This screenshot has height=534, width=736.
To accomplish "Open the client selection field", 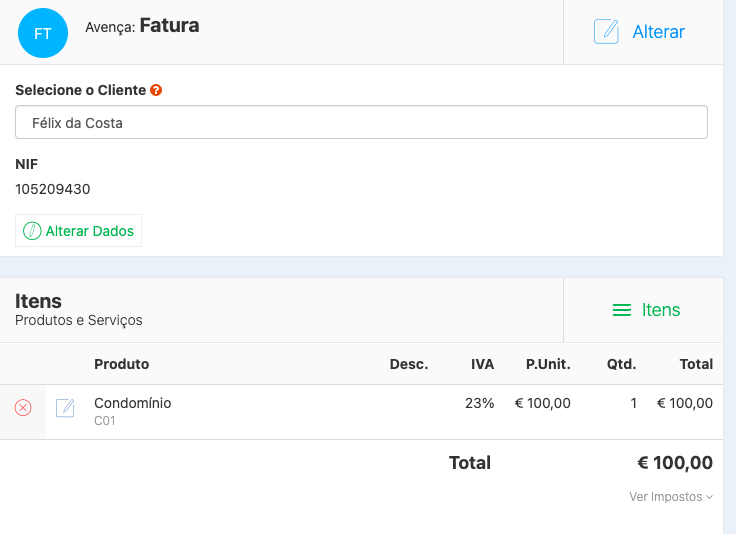I will (x=361, y=123).
